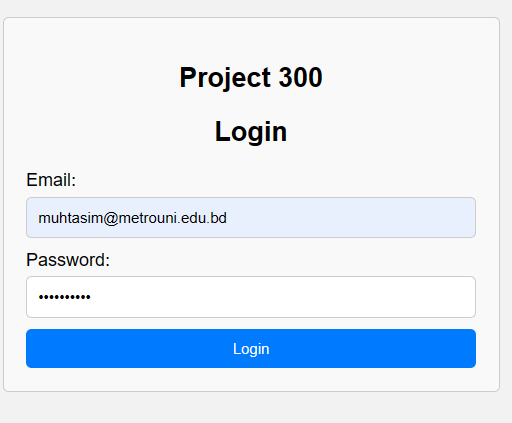This screenshot has width=512, height=423.
Task: Click the white 'Login' text on blue button
Action: (251, 349)
